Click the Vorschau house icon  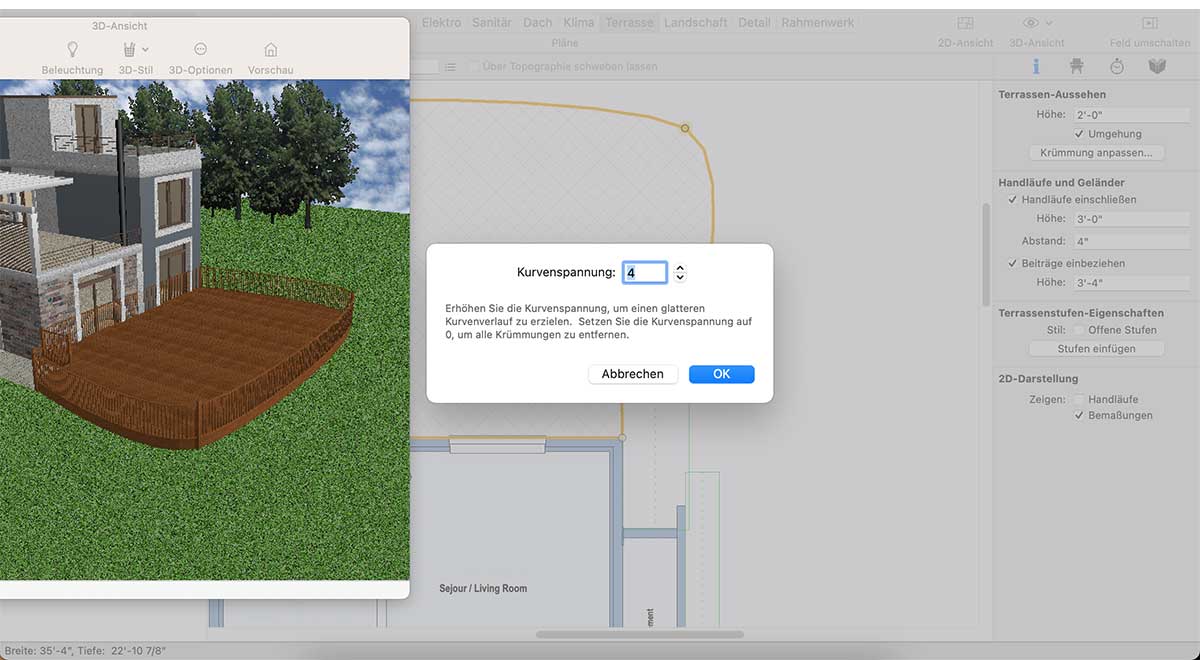[x=270, y=50]
